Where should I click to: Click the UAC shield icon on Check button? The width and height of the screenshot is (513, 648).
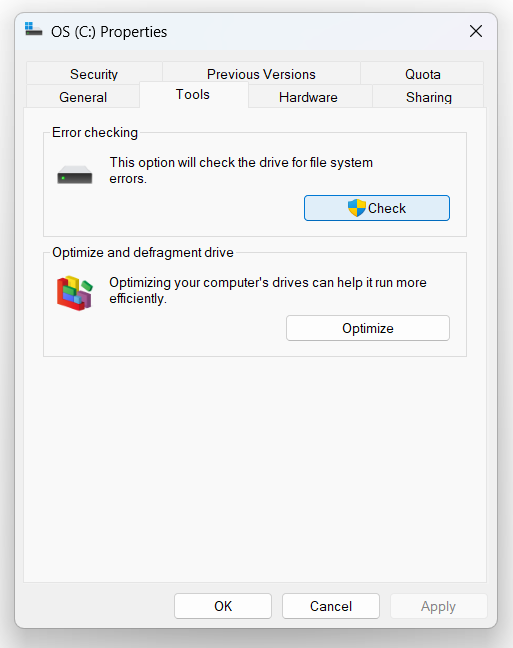point(357,208)
